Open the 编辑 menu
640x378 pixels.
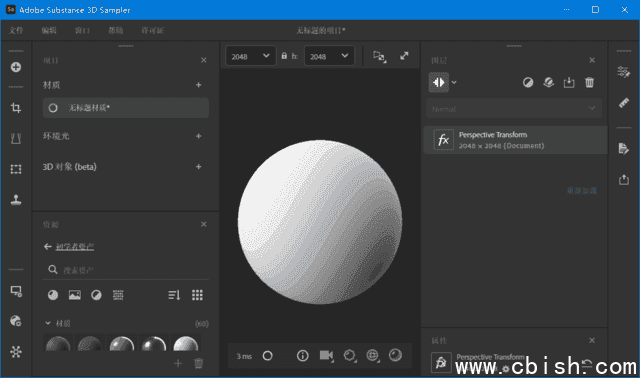click(x=49, y=30)
